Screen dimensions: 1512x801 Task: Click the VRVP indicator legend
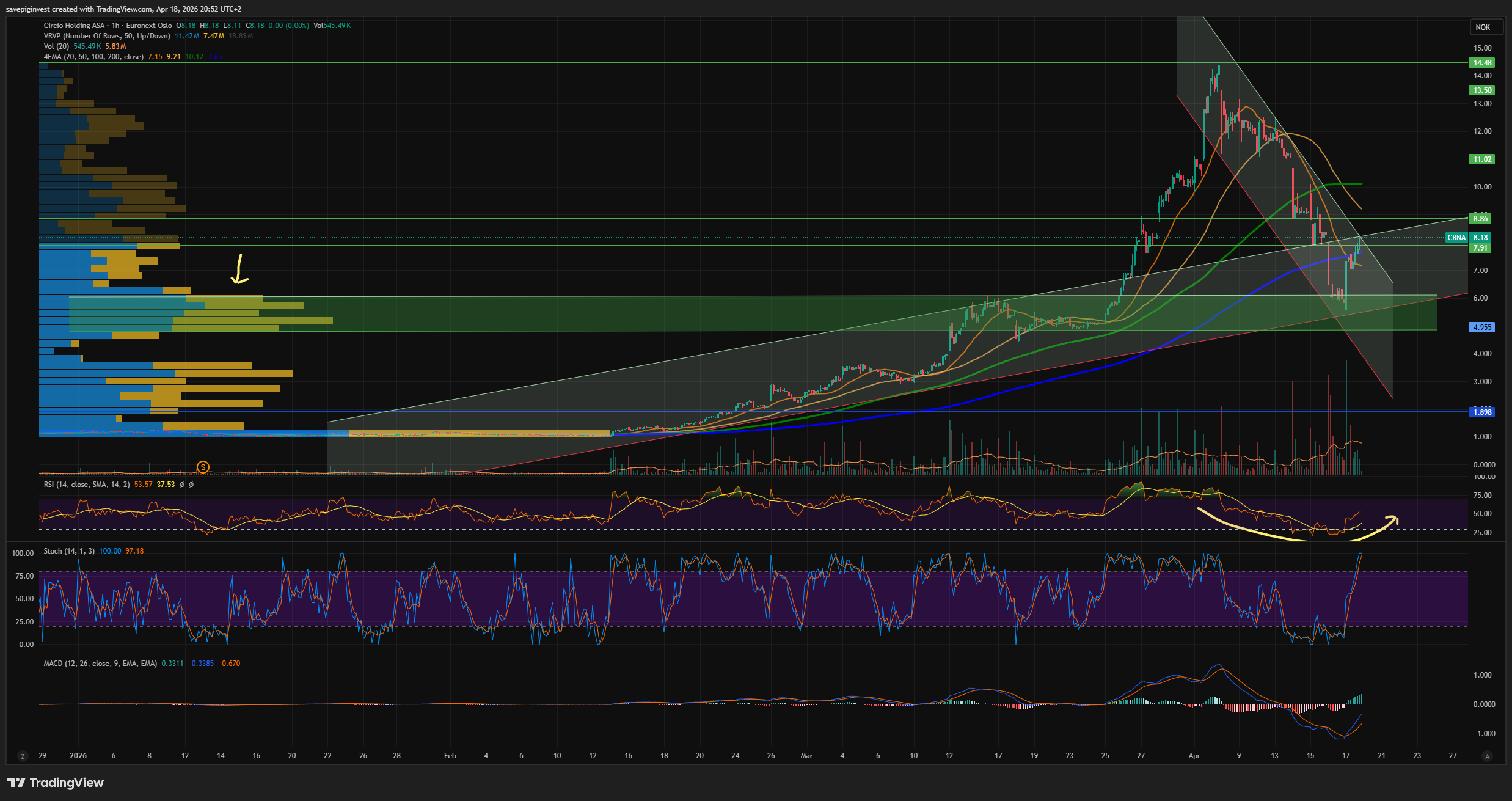tap(107, 36)
